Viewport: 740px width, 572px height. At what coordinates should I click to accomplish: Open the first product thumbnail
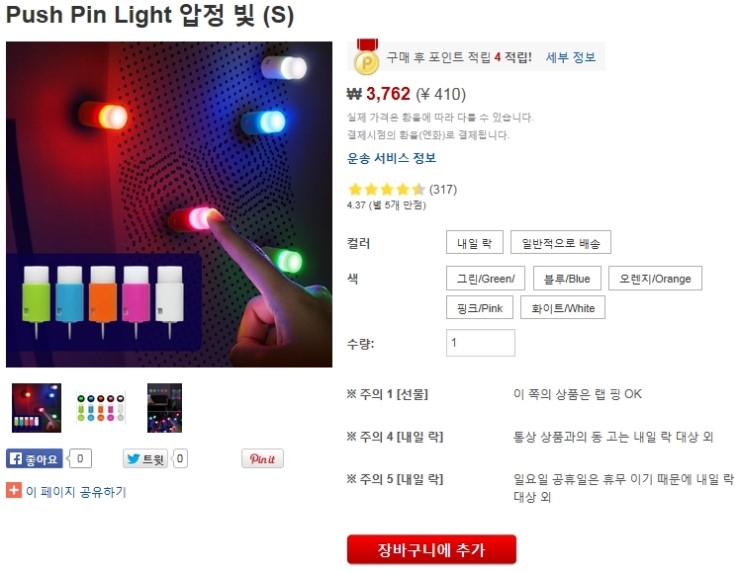pos(36,408)
